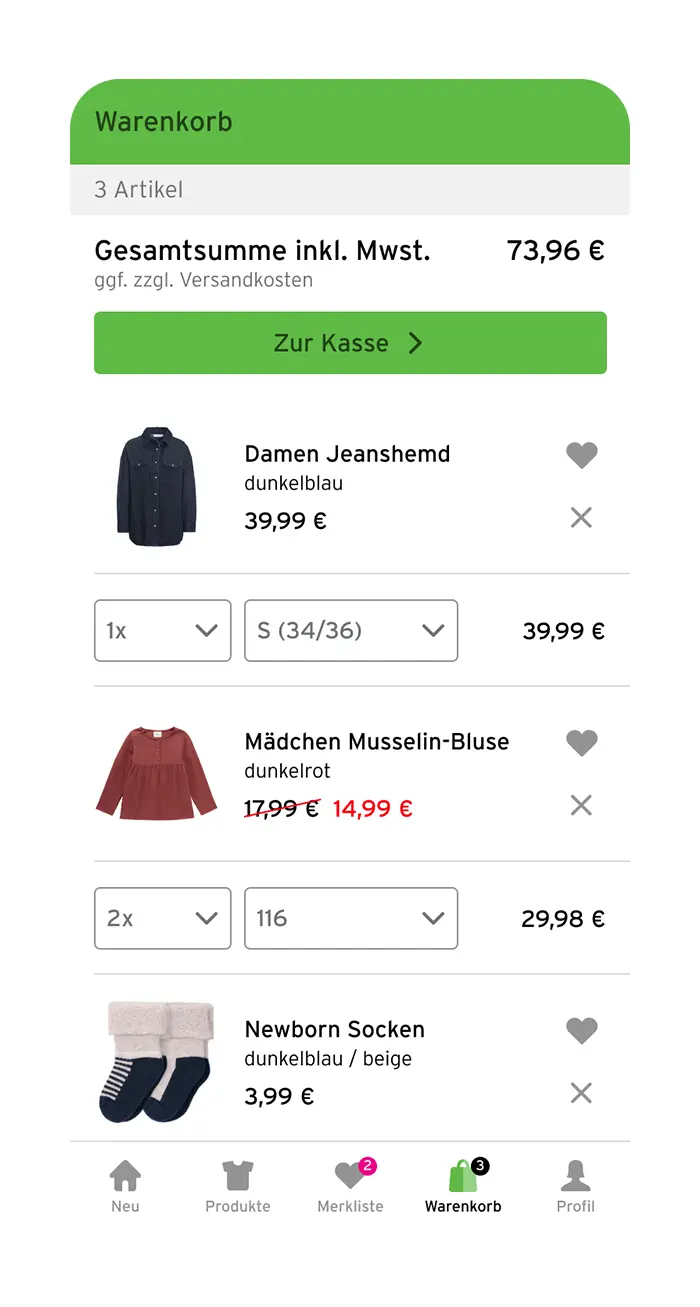Viewport: 700px width, 1307px height.
Task: Open the size dropdown S (34/36)
Action: [x=351, y=631]
